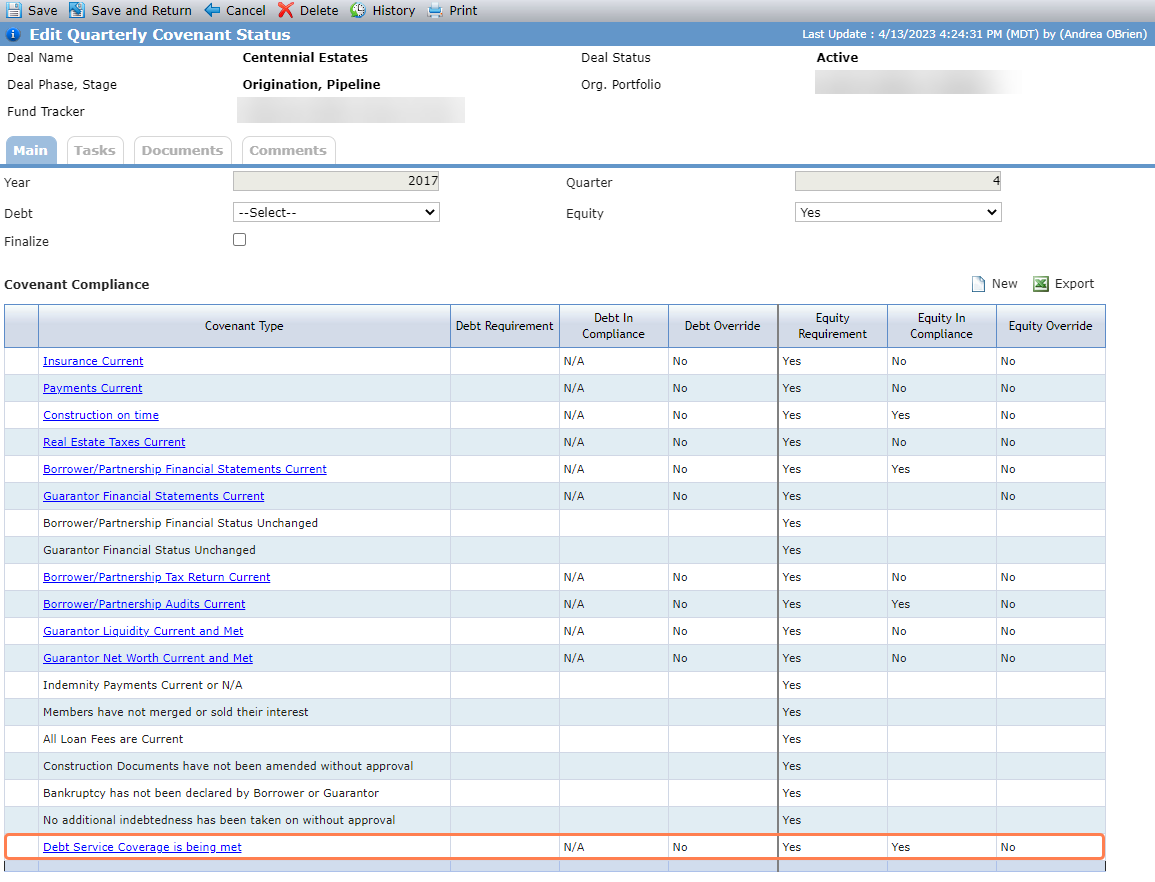
Task: Open Guarantor Liquidity Current and Met link
Action: 143,631
